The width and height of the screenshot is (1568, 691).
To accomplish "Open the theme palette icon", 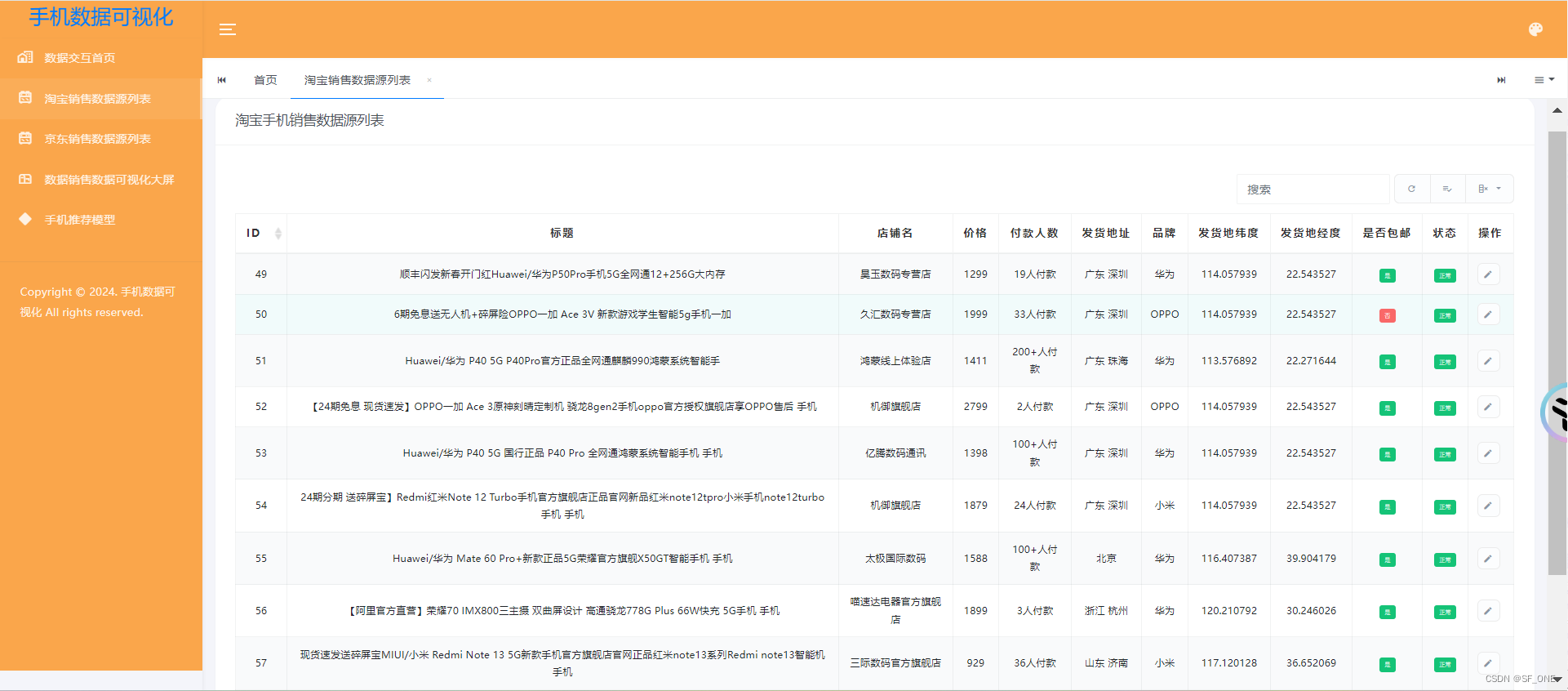I will click(x=1535, y=29).
